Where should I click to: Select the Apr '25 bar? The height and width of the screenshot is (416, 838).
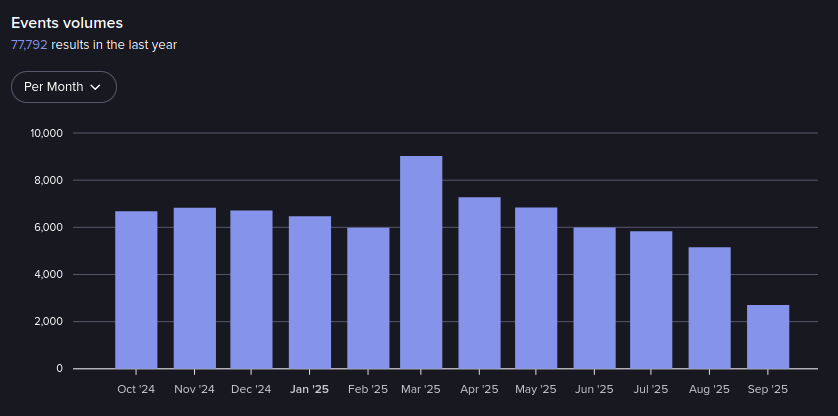point(479,283)
